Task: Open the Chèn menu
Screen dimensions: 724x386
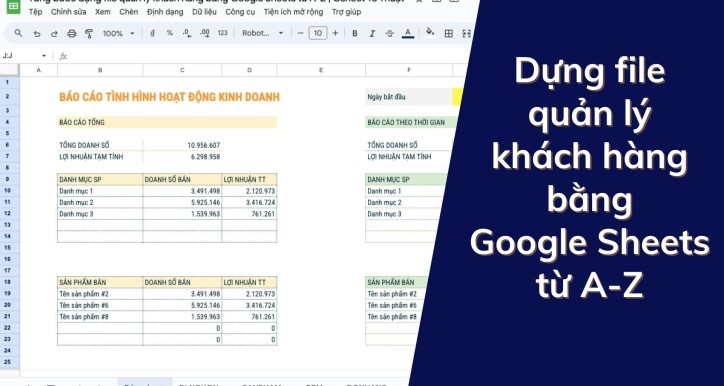Action: [x=128, y=12]
